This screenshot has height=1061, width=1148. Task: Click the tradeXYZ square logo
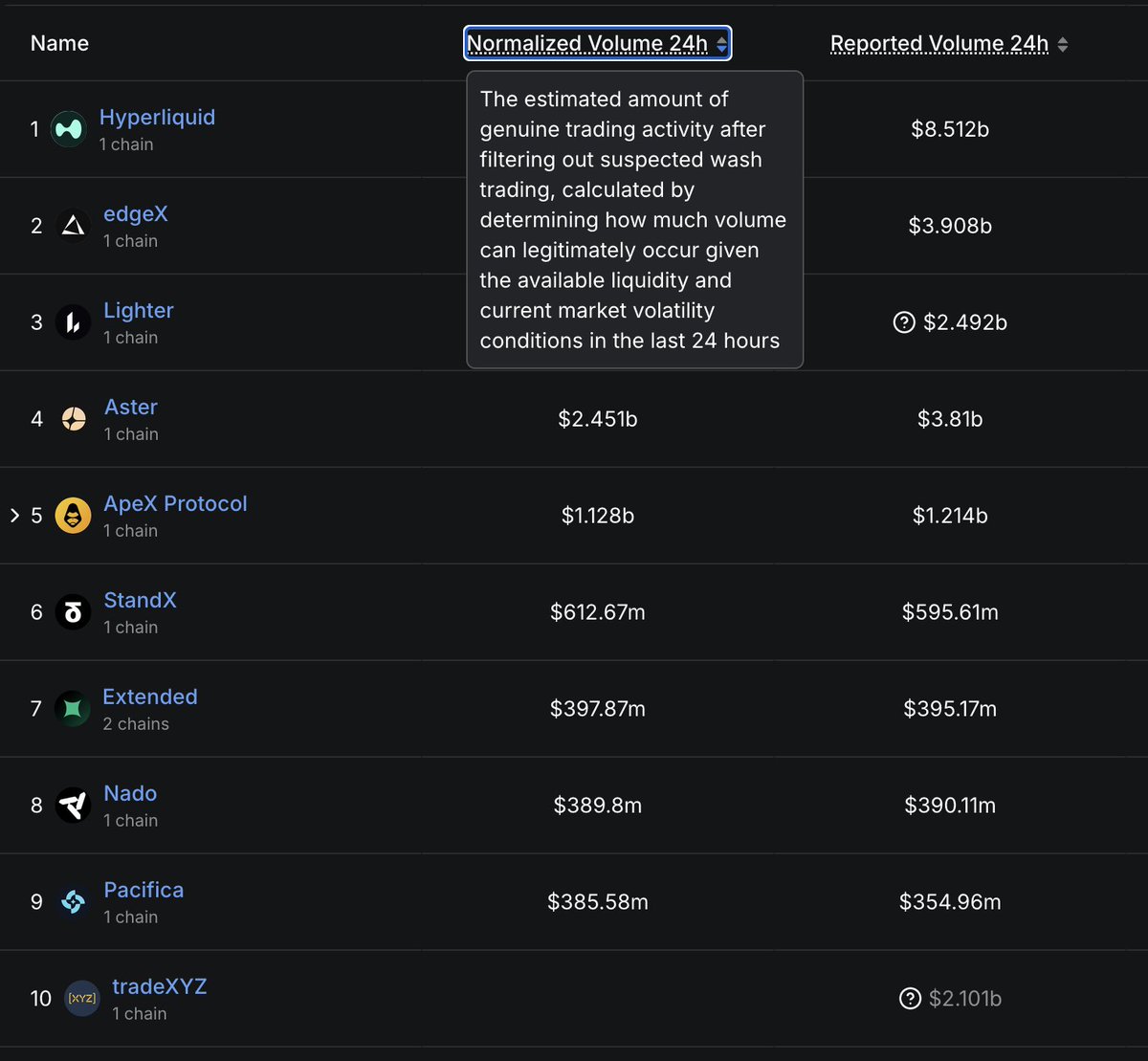pyautogui.click(x=81, y=998)
